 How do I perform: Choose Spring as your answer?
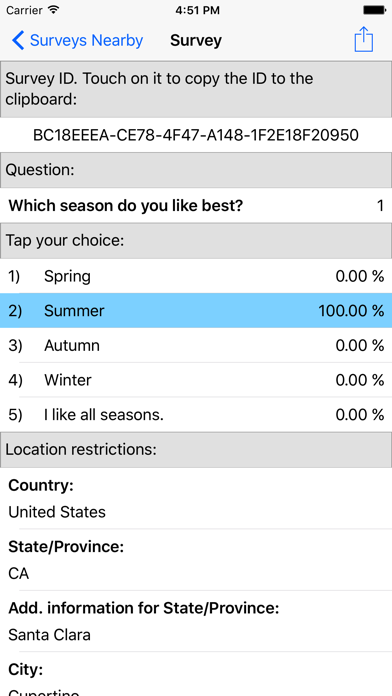(196, 276)
